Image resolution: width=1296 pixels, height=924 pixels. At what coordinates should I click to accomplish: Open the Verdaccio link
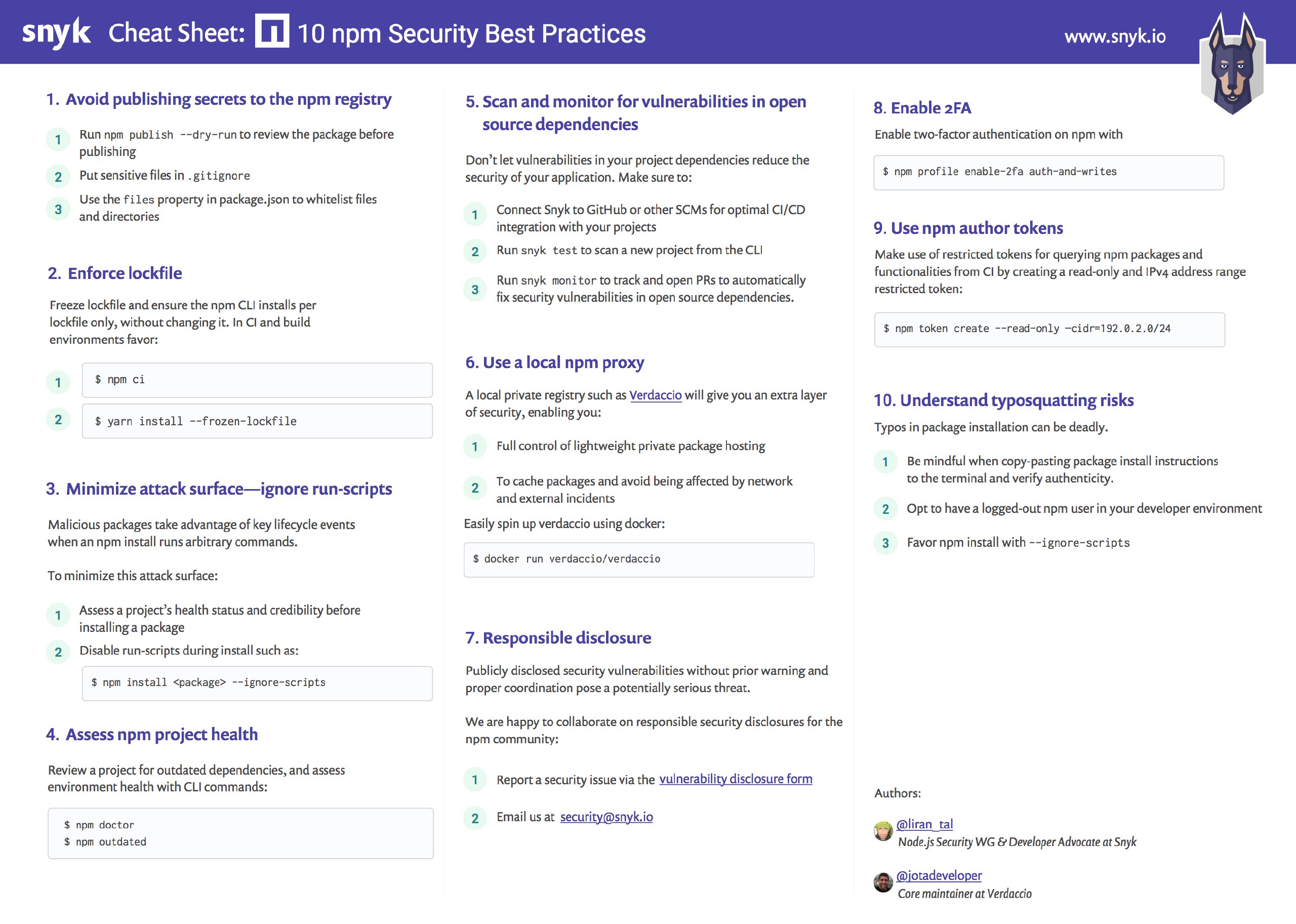656,395
